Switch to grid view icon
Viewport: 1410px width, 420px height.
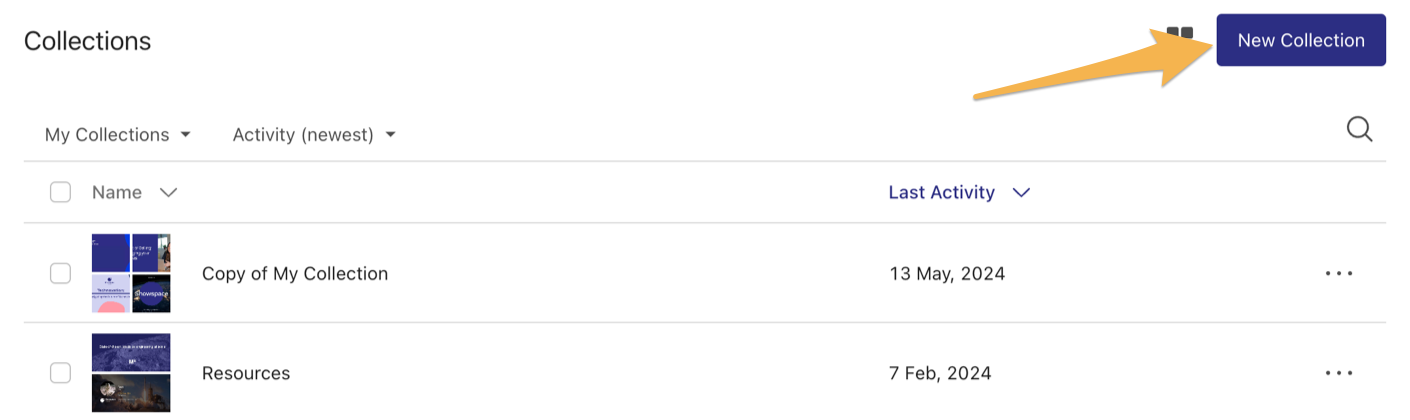[x=1181, y=33]
